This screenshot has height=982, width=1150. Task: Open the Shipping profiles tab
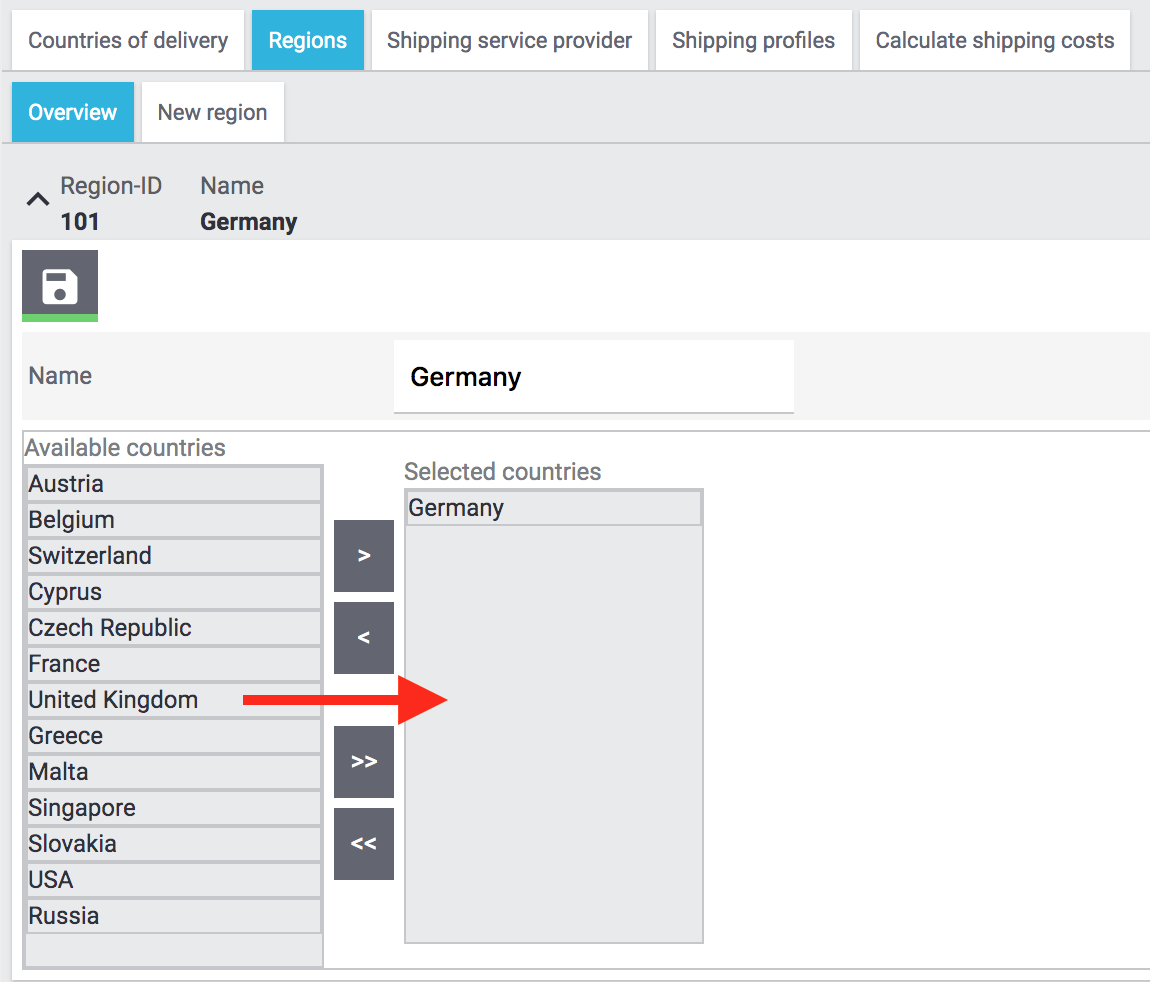tap(753, 41)
